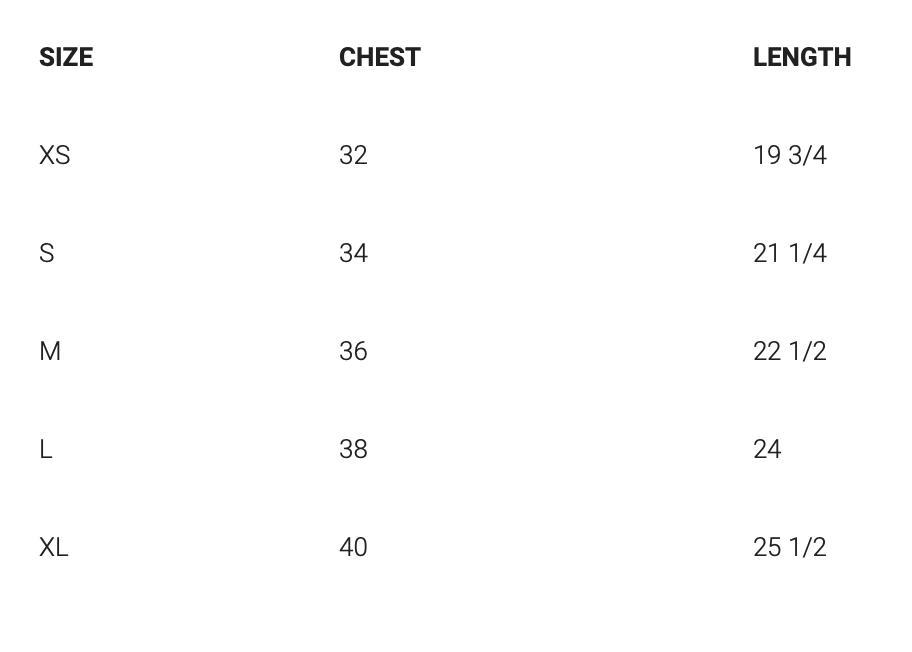Viewport: 912px width, 652px height.
Task: Click length value 21 1/4
Action: pos(790,254)
